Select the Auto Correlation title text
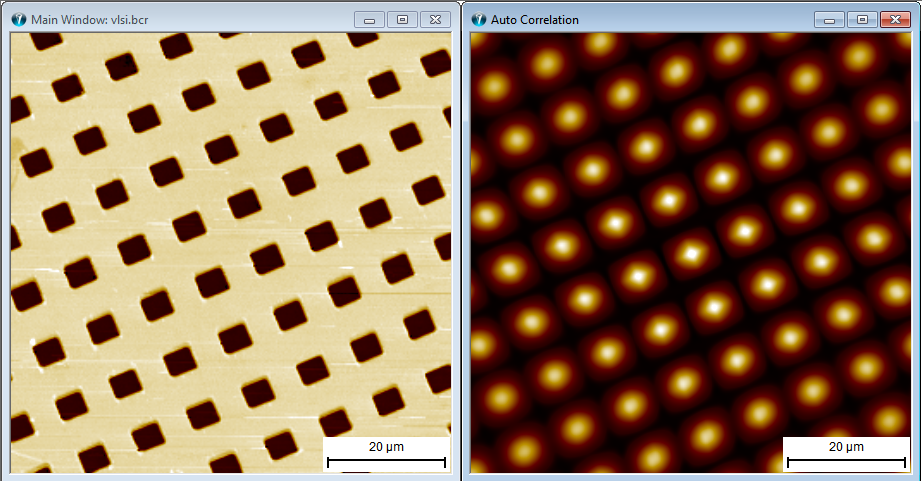Viewport: 922px width, 481px height. point(535,20)
